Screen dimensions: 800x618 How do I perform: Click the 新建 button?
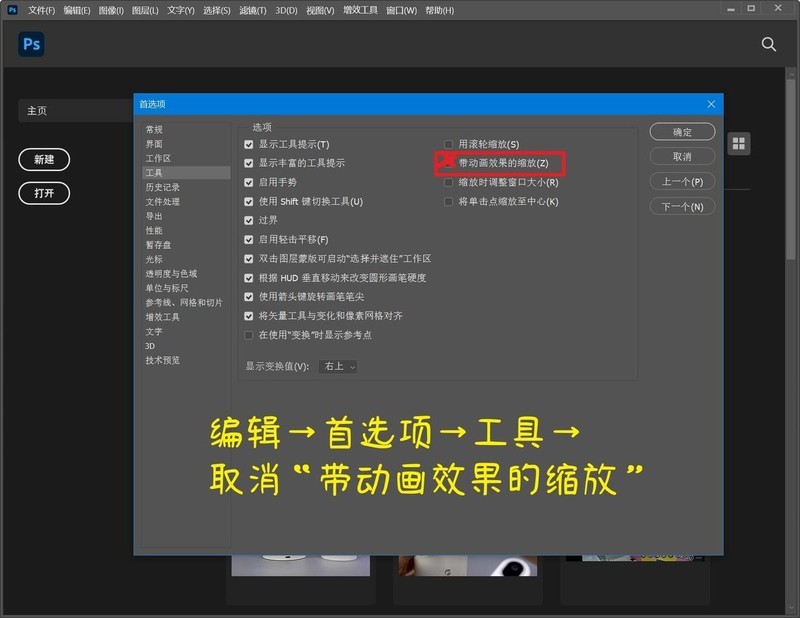(x=44, y=159)
